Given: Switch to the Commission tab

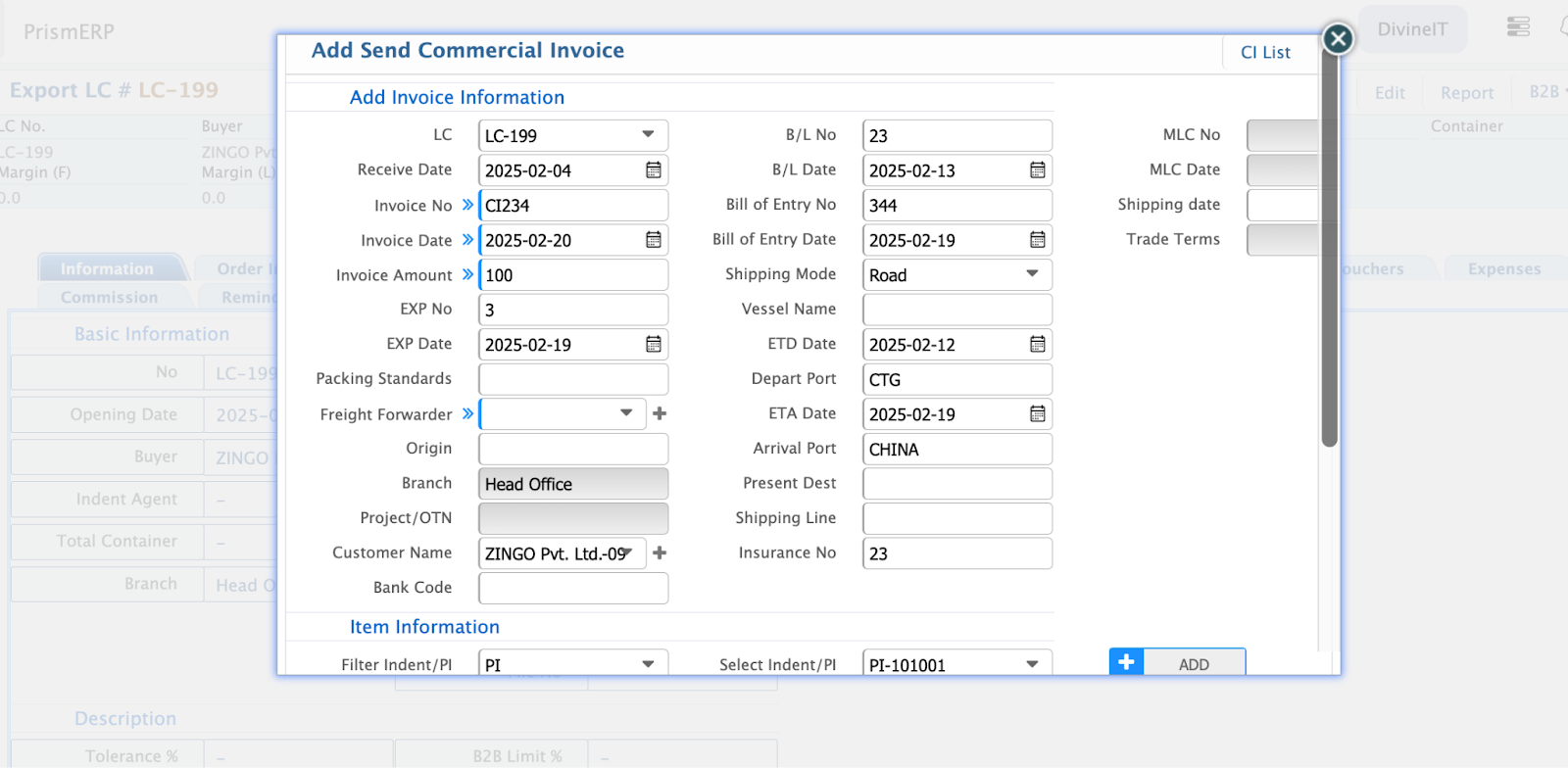Looking at the screenshot, I should point(109,297).
